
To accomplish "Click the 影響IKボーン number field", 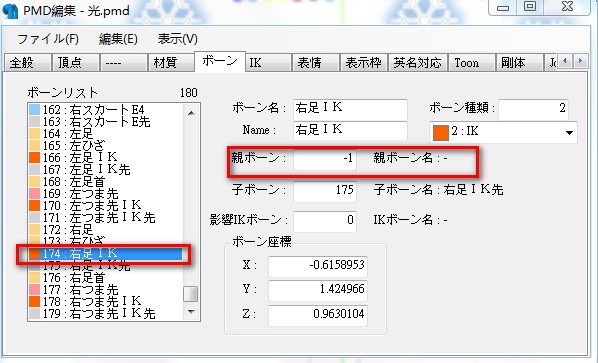I will click(x=325, y=221).
